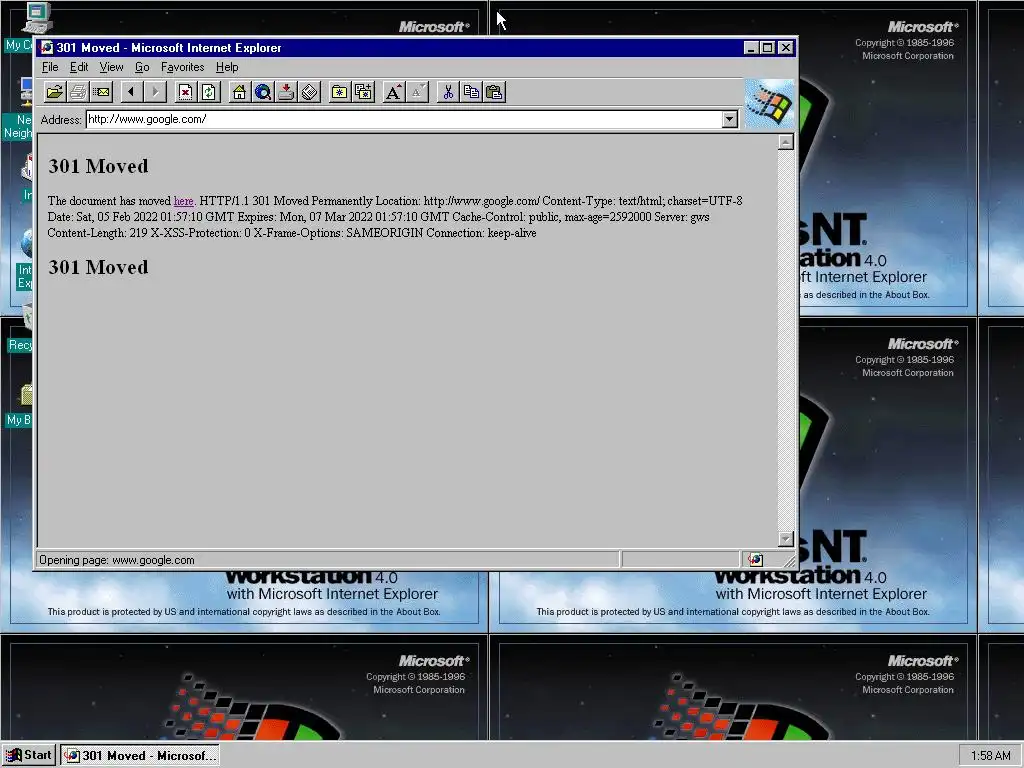This screenshot has height=768, width=1024.
Task: Go back with the left arrow button
Action: tap(132, 92)
